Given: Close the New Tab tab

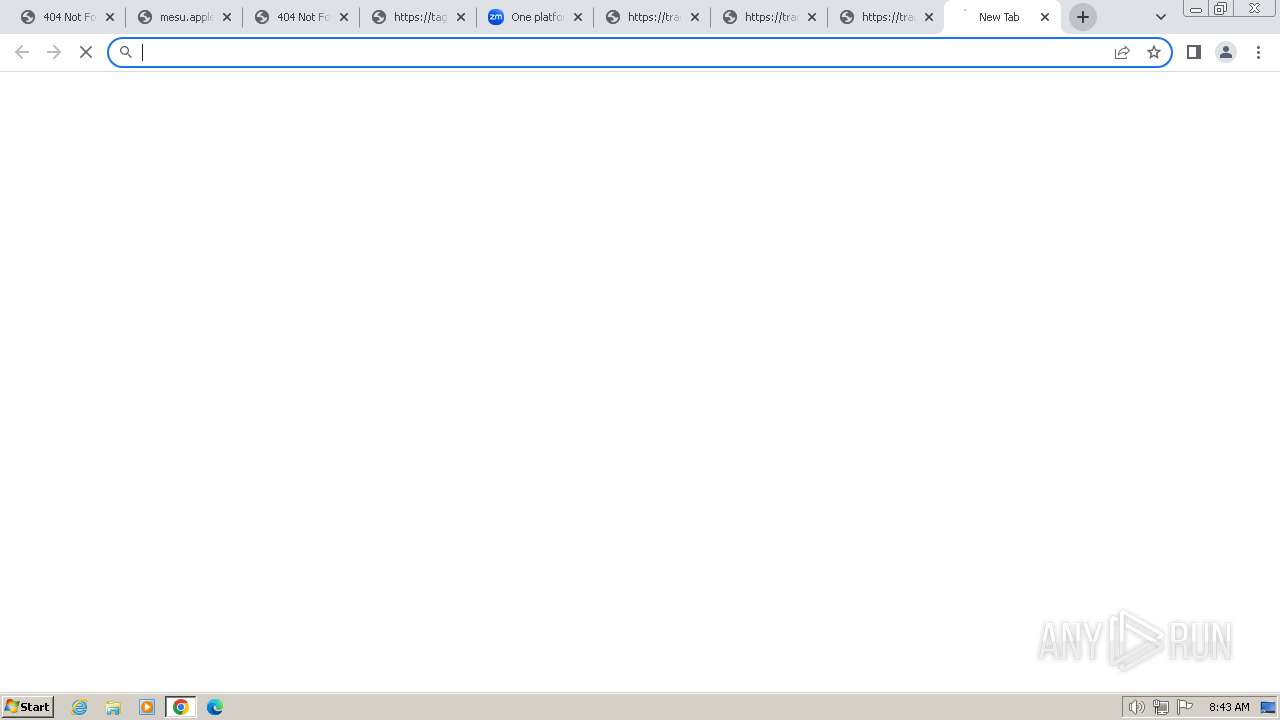Looking at the screenshot, I should [x=1045, y=17].
